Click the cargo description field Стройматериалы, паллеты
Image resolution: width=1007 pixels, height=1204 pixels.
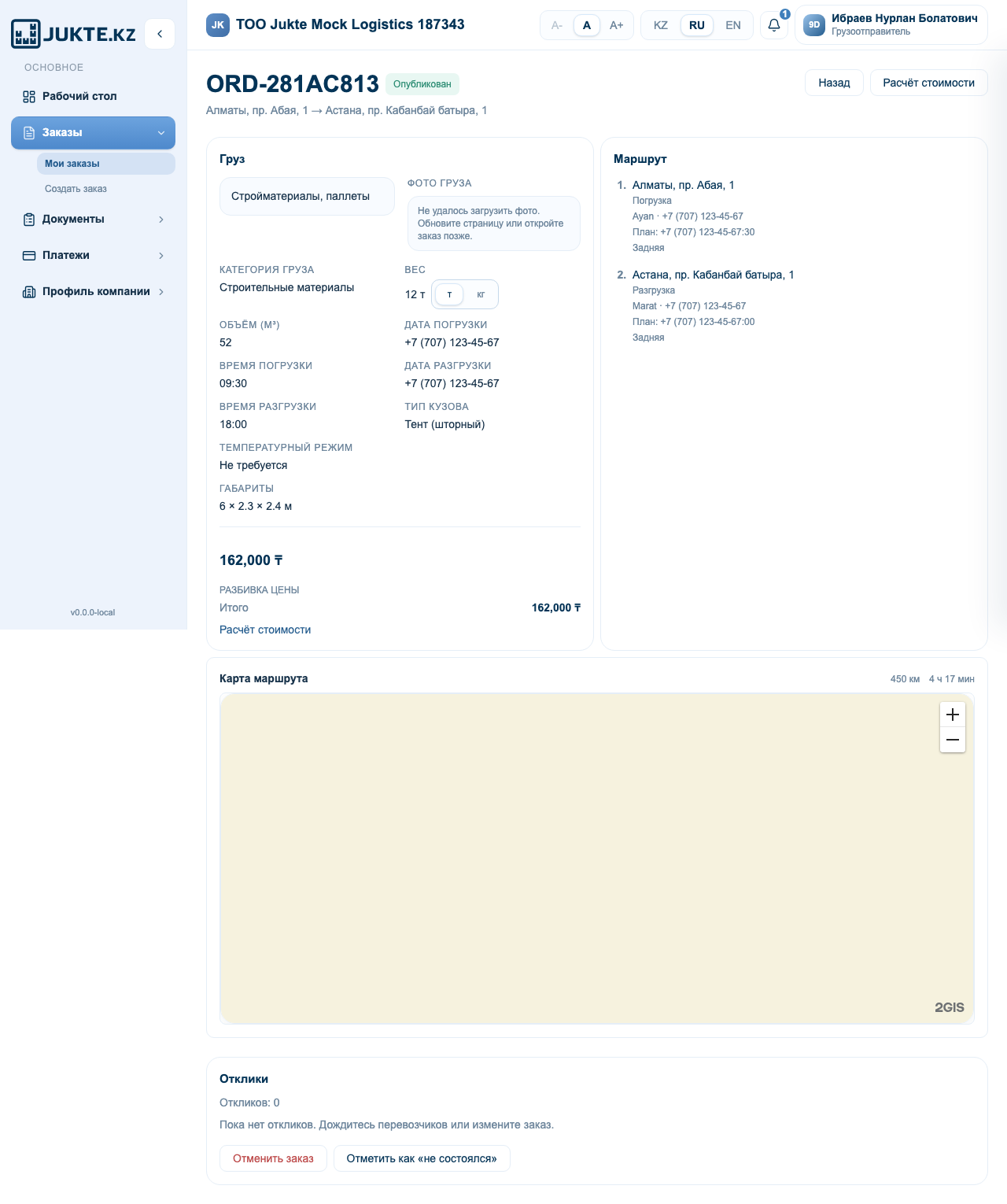click(x=307, y=196)
